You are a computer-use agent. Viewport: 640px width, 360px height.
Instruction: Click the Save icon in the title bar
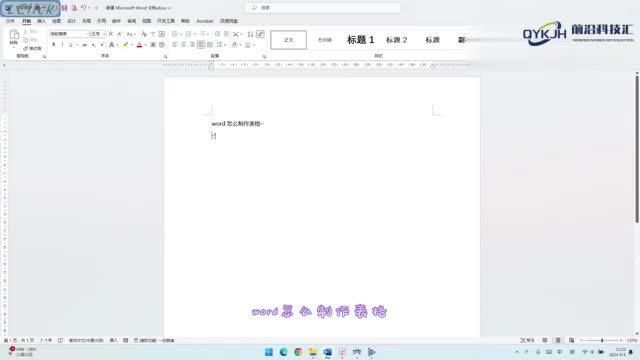tap(64, 8)
